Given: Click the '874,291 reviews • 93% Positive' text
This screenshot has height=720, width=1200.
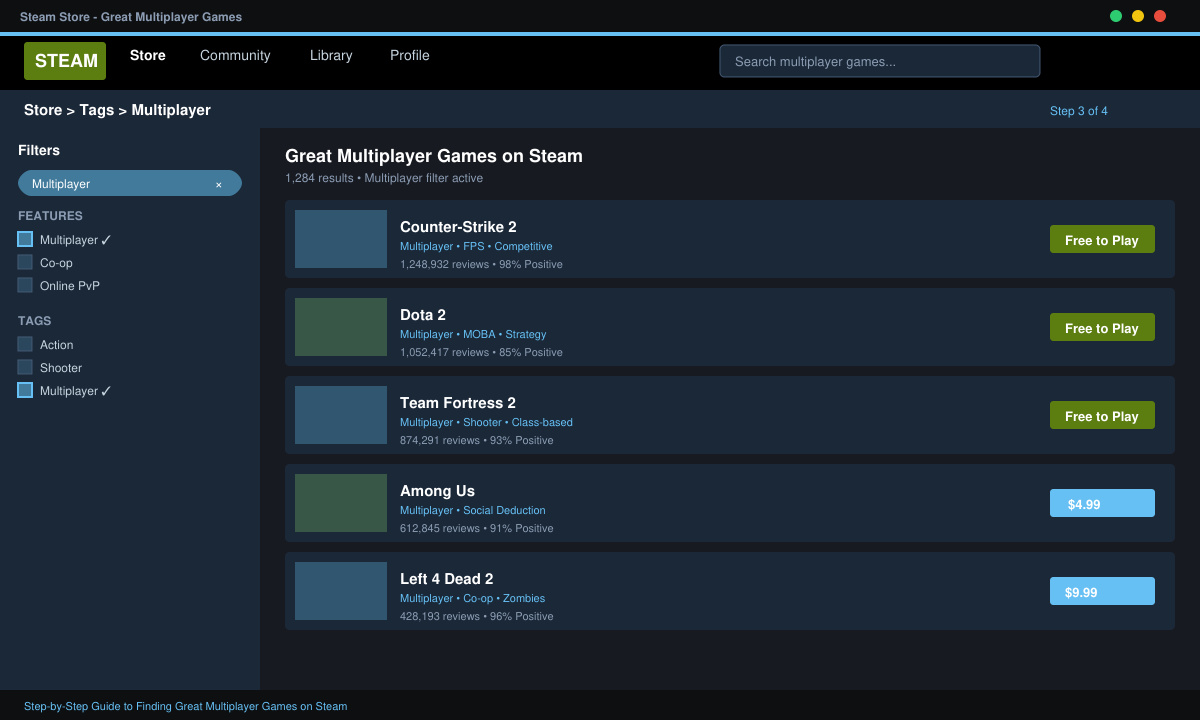Looking at the screenshot, I should coord(477,440).
